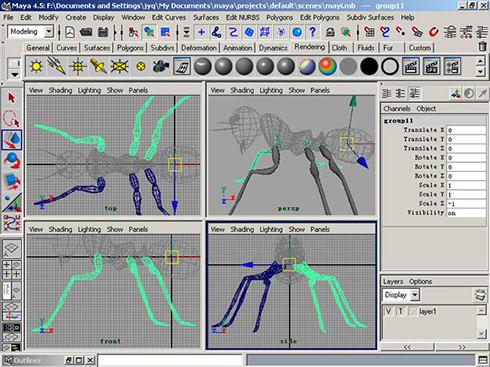Switch to the Dynamics shelf tab
The height and width of the screenshot is (367, 490).
pyautogui.click(x=273, y=48)
